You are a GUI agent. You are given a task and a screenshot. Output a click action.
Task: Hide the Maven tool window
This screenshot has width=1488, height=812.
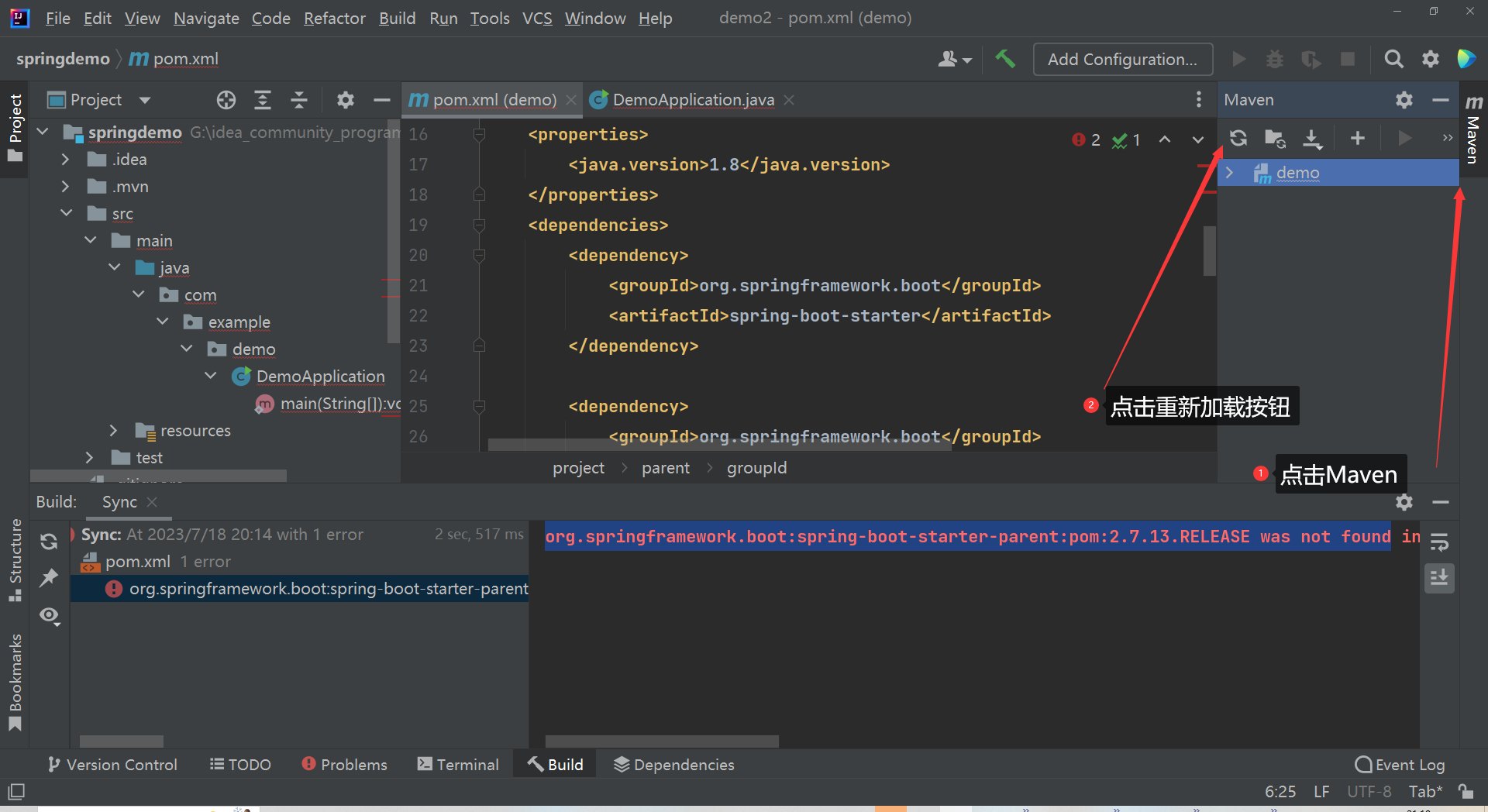(1441, 100)
